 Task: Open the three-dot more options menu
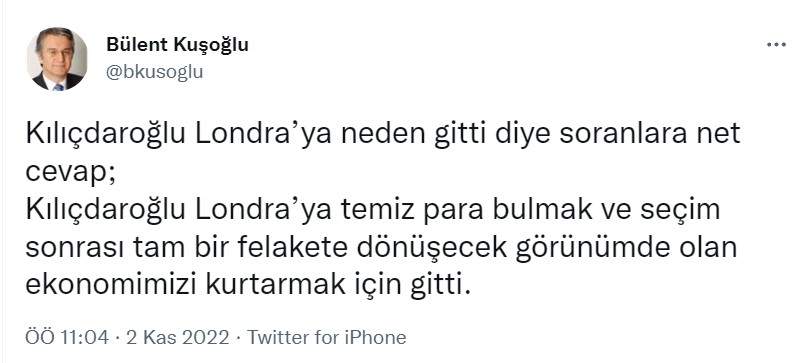click(776, 45)
